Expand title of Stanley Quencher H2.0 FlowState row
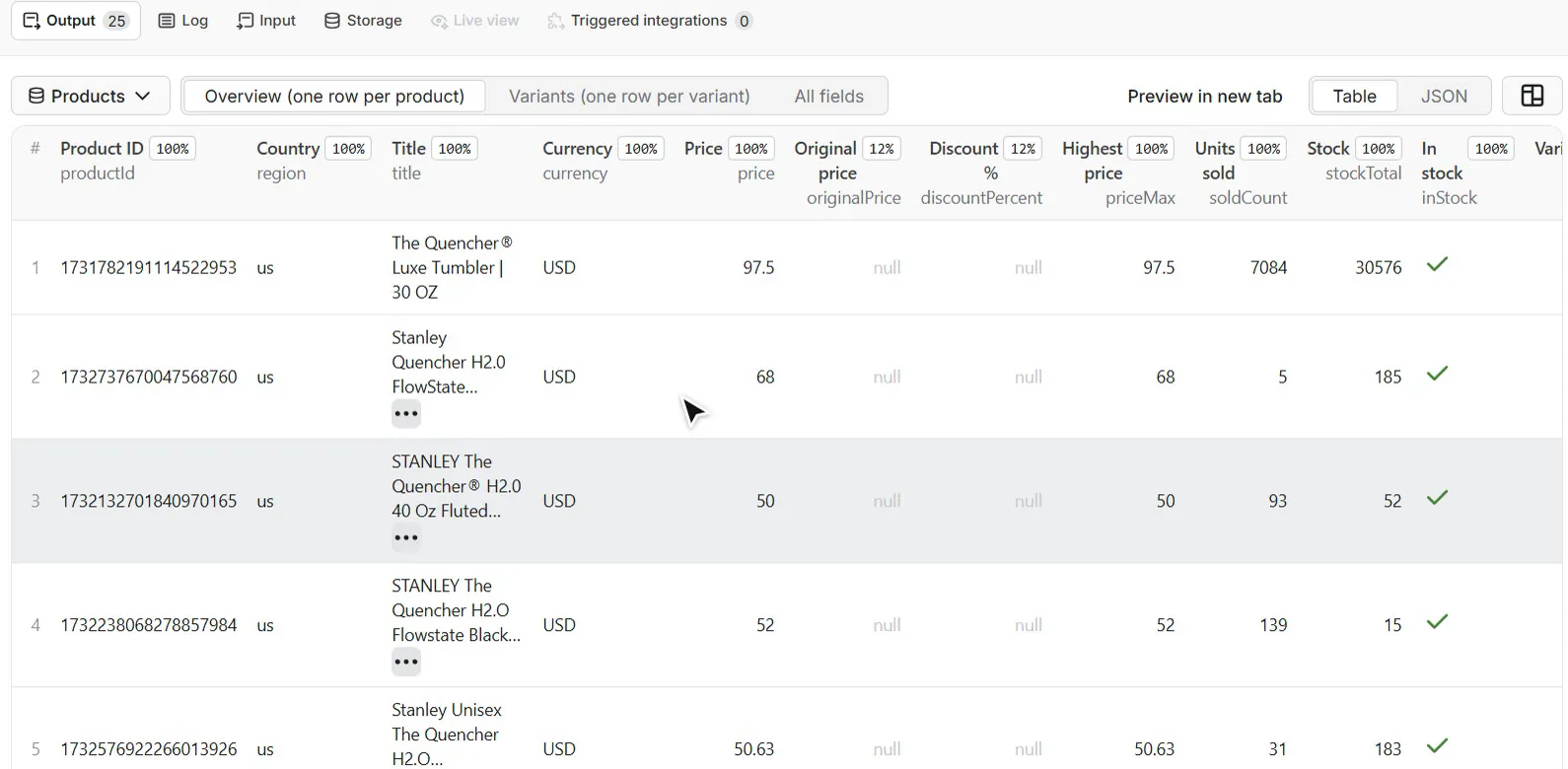The width and height of the screenshot is (1568, 769). pyautogui.click(x=406, y=414)
